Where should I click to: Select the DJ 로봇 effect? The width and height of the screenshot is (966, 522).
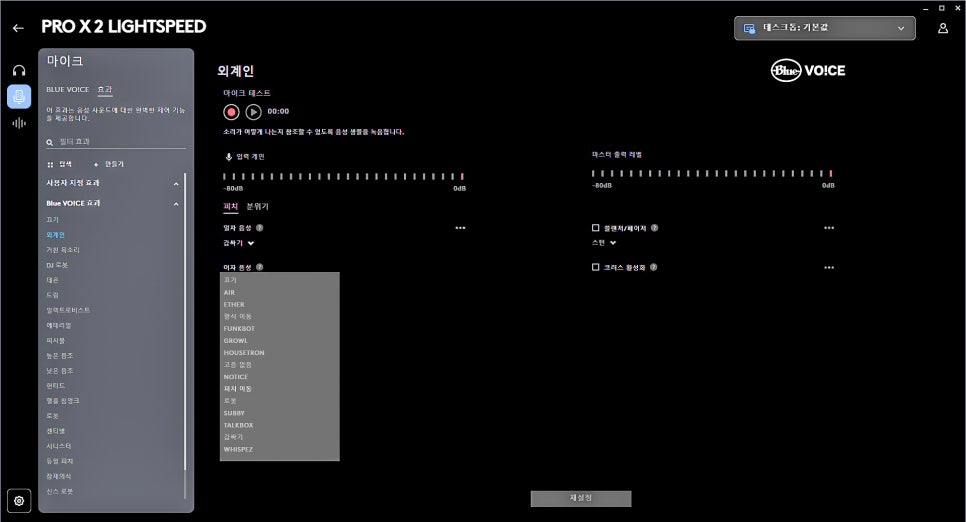tap(57, 265)
